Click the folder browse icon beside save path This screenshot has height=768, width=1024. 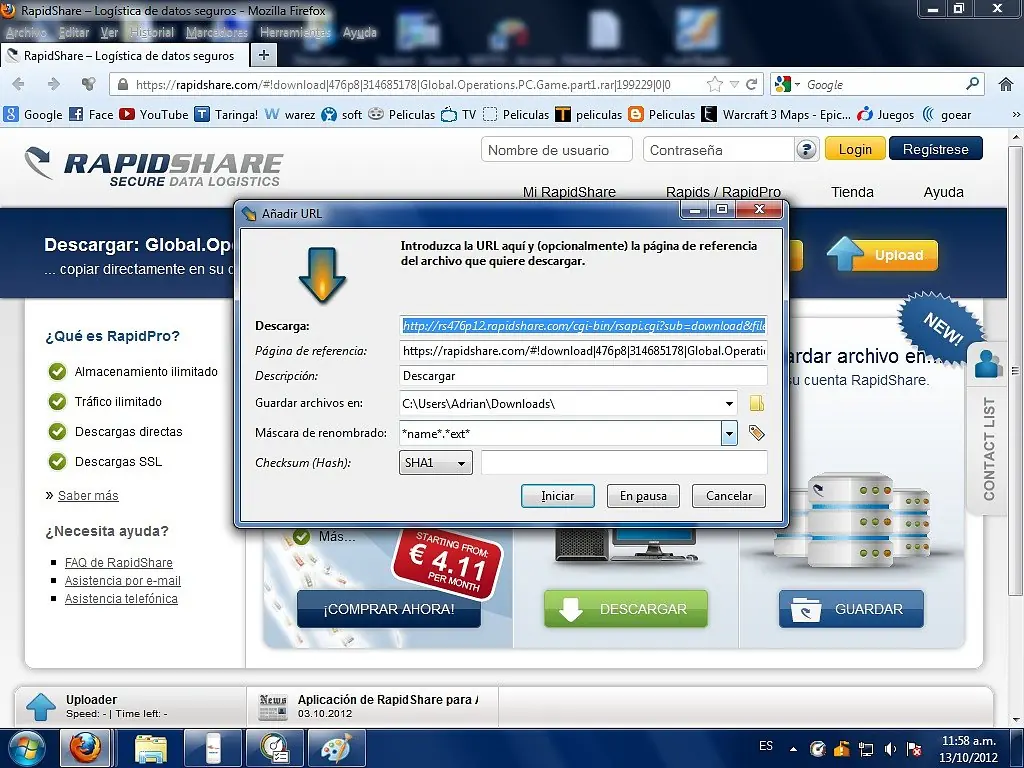click(757, 403)
